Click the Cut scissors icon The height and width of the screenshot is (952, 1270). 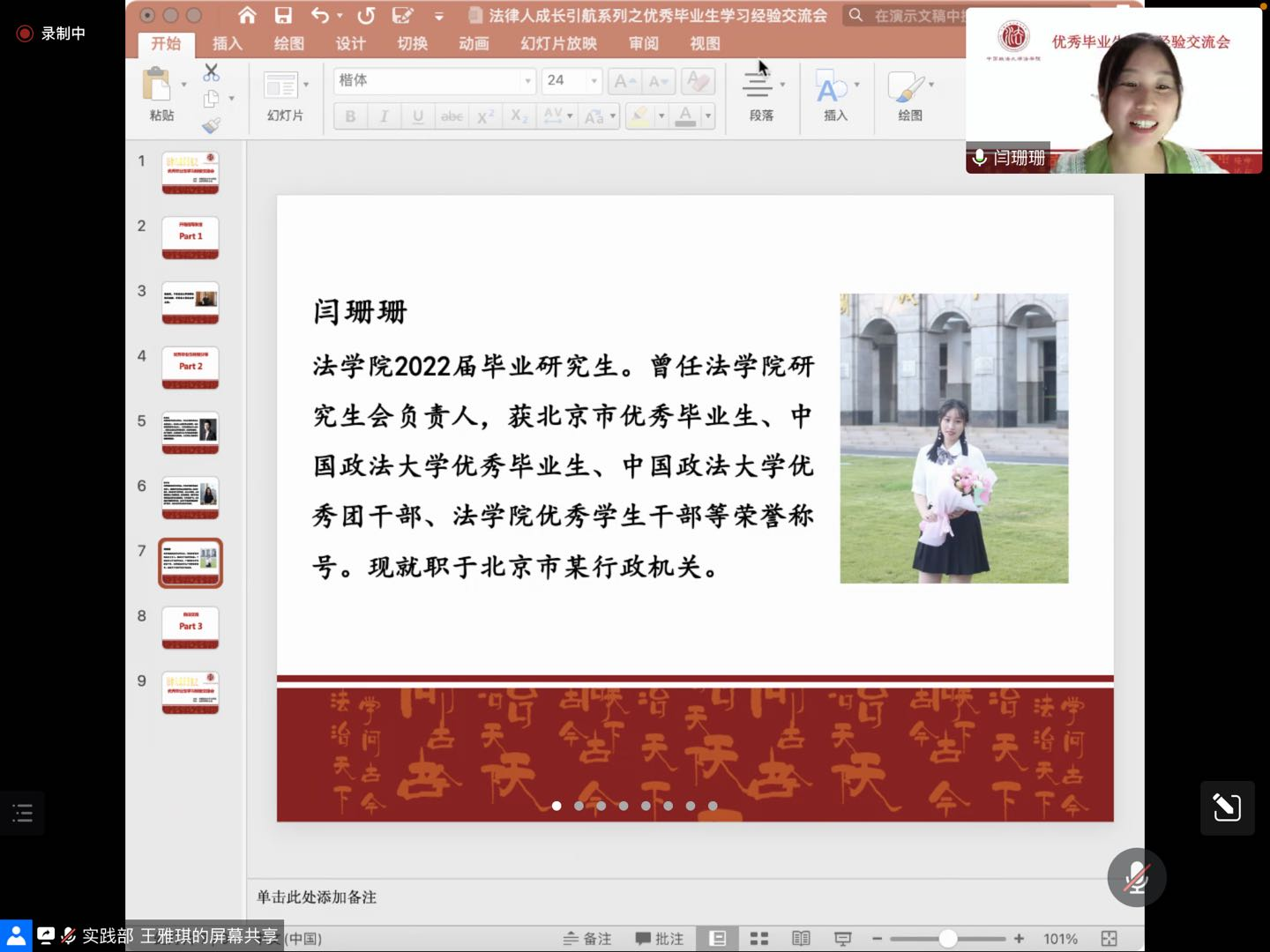click(x=212, y=72)
